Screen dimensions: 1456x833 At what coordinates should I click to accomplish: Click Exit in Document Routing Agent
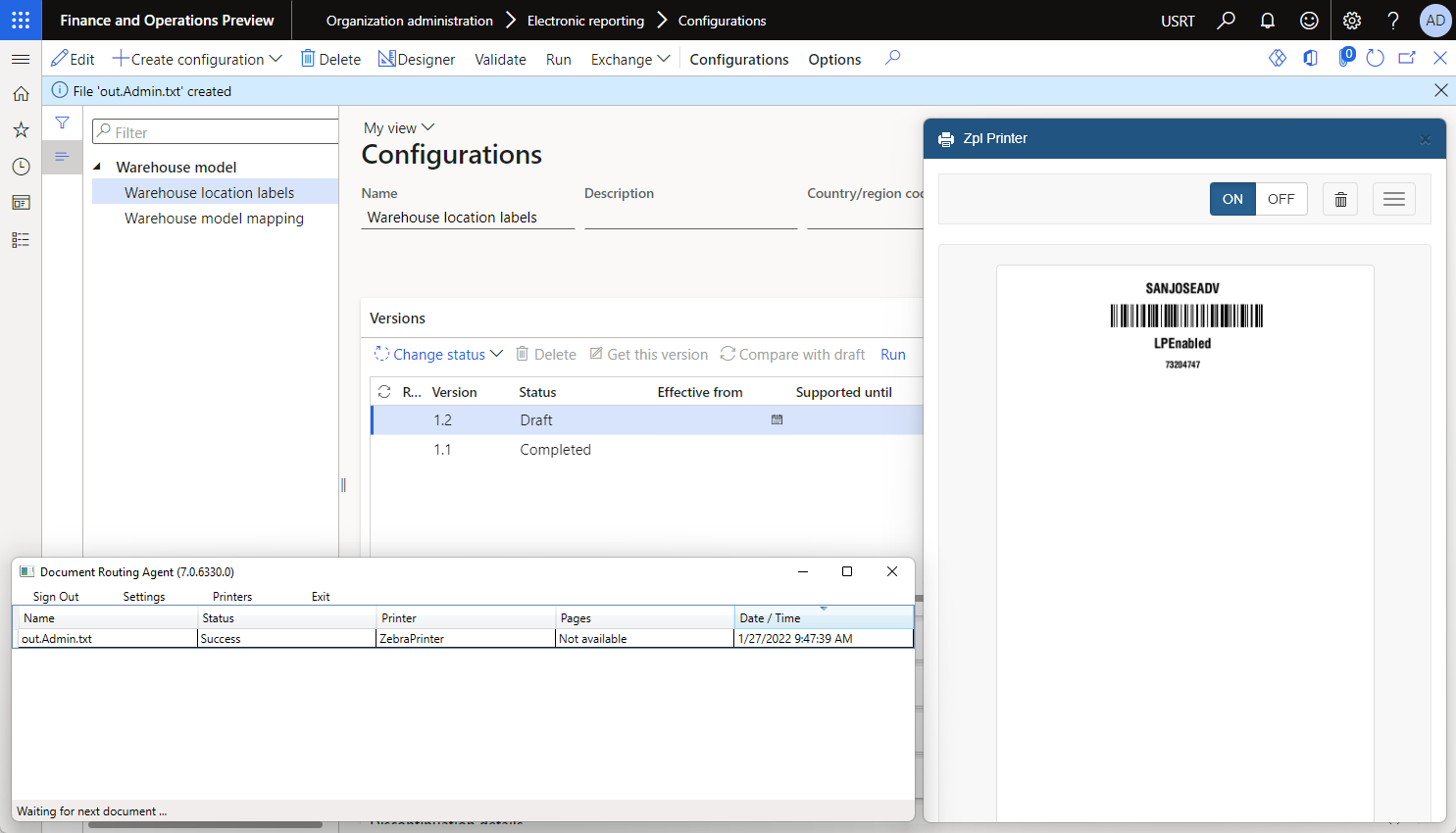[x=321, y=596]
